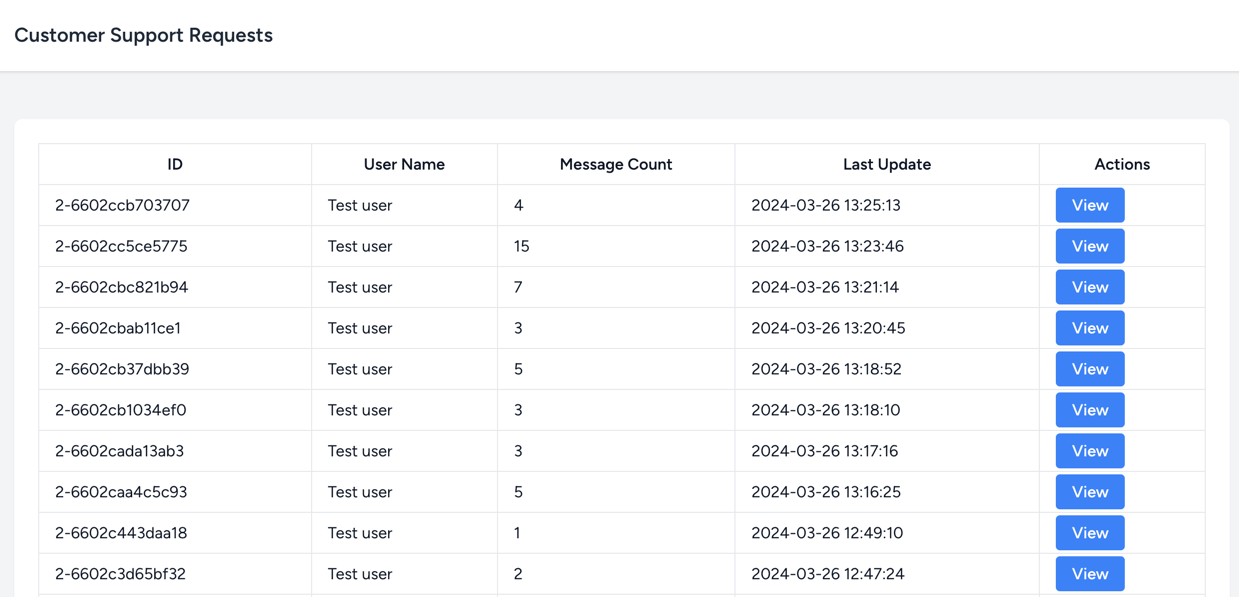The width and height of the screenshot is (1239, 597).
Task: View request 2-6602ccb703707
Action: point(1090,205)
